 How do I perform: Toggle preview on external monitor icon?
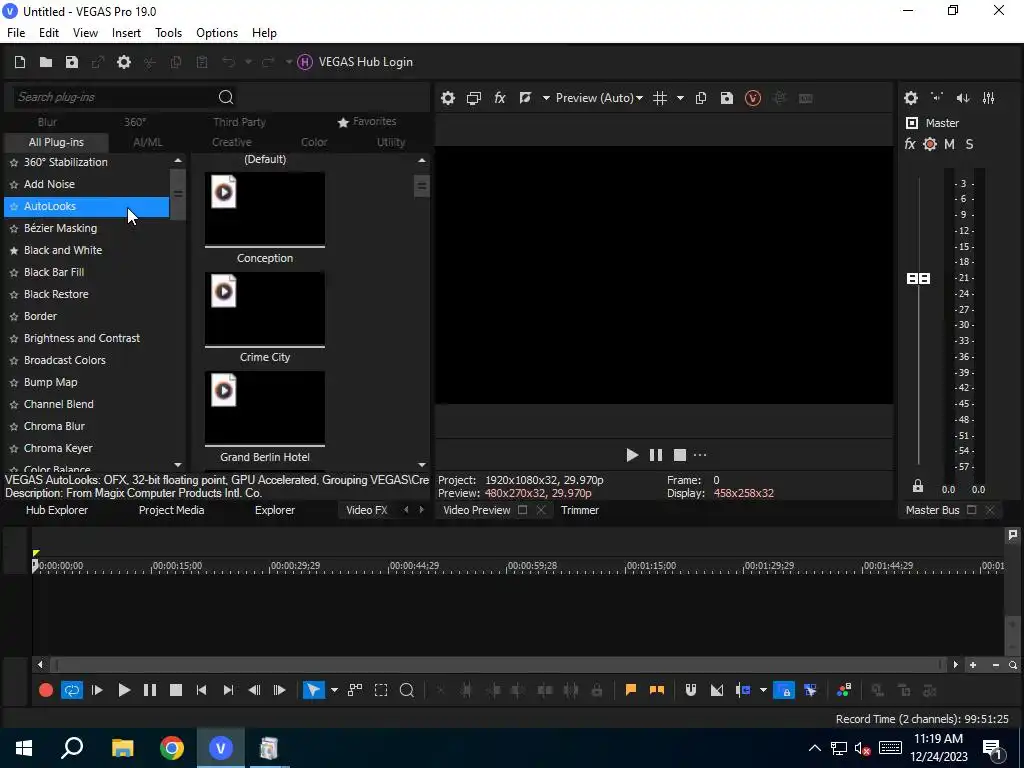[x=474, y=98]
